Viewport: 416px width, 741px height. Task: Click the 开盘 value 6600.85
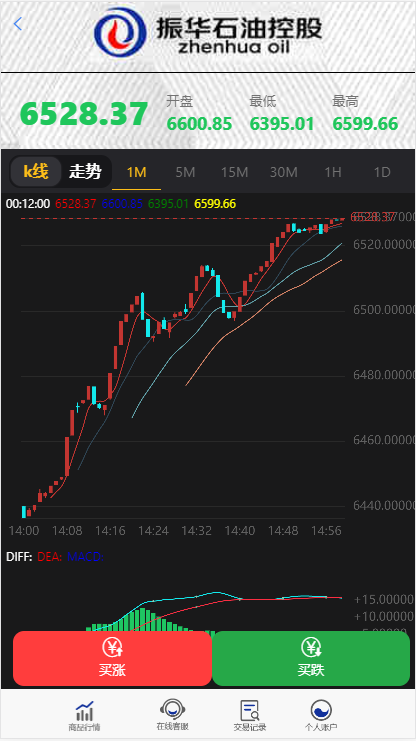click(x=199, y=124)
